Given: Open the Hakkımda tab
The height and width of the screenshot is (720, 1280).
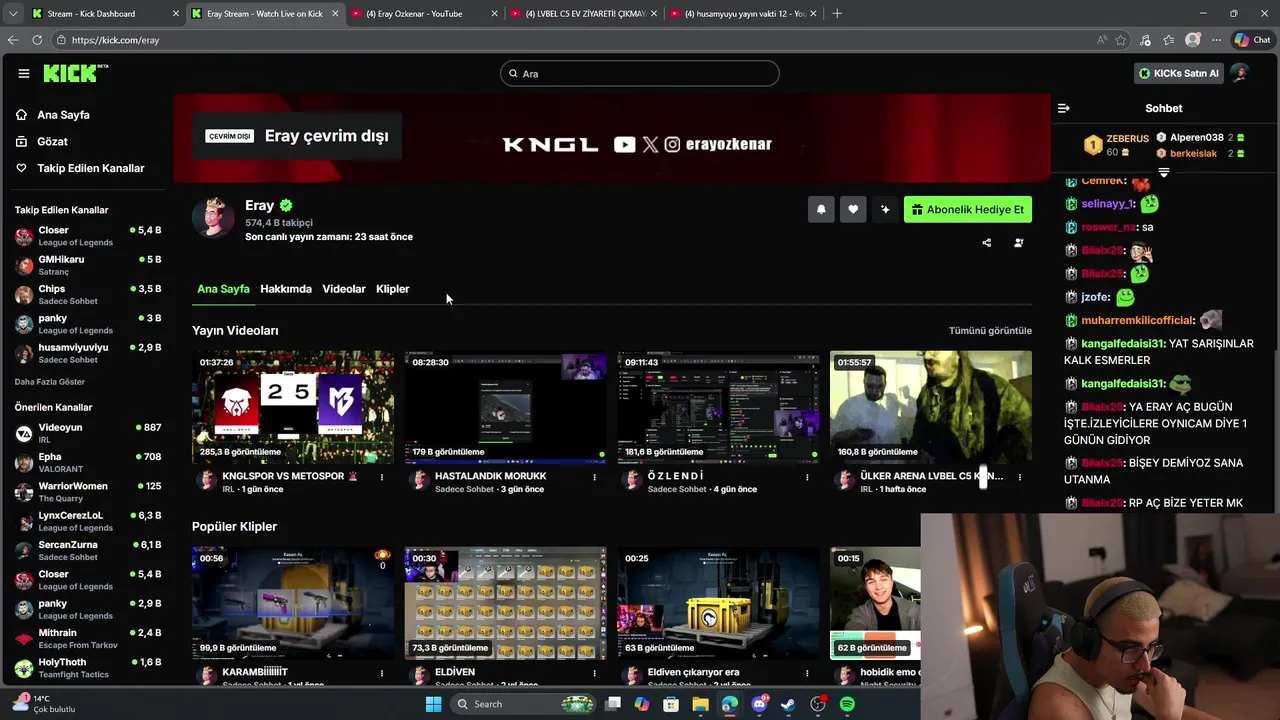Looking at the screenshot, I should (x=286, y=289).
